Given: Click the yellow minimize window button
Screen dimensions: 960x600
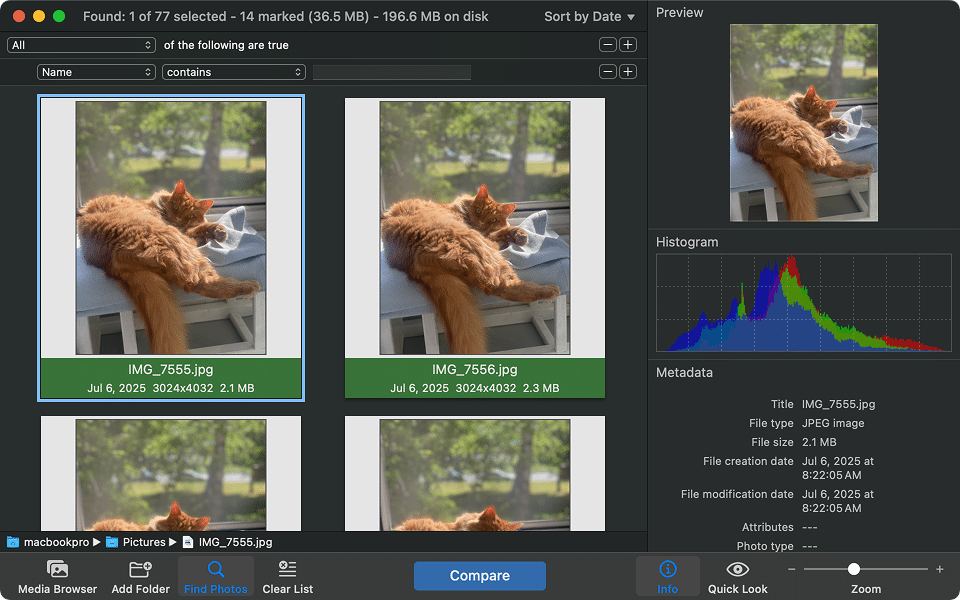Looking at the screenshot, I should pos(39,17).
